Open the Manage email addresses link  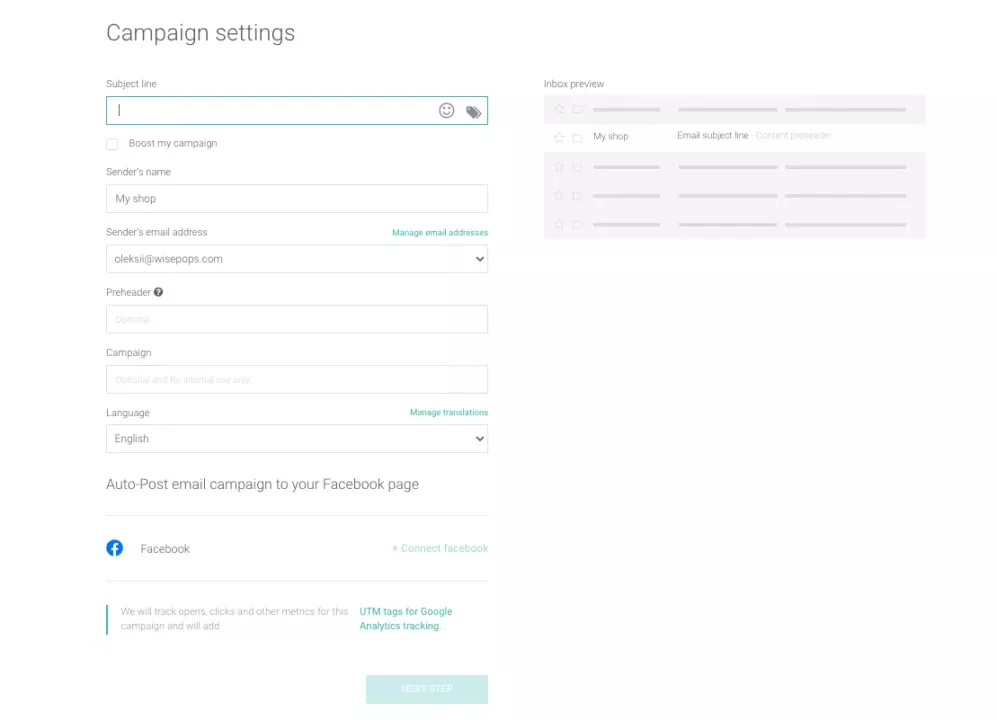440,233
